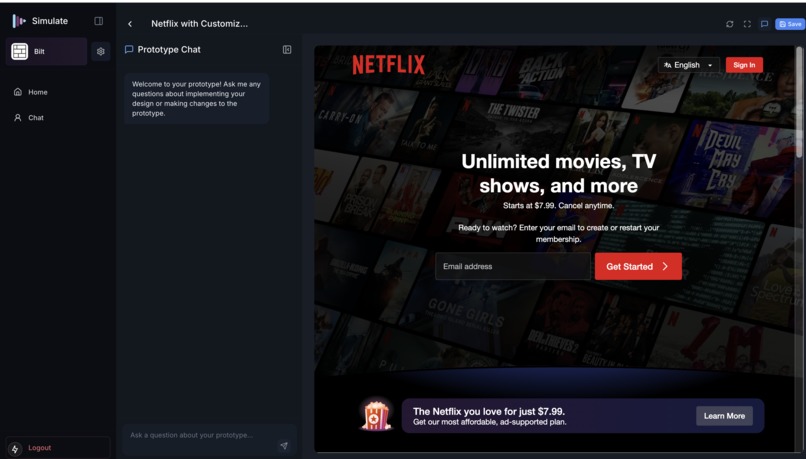The image size is (806, 459).
Task: Click the Learn More button
Action: (724, 416)
